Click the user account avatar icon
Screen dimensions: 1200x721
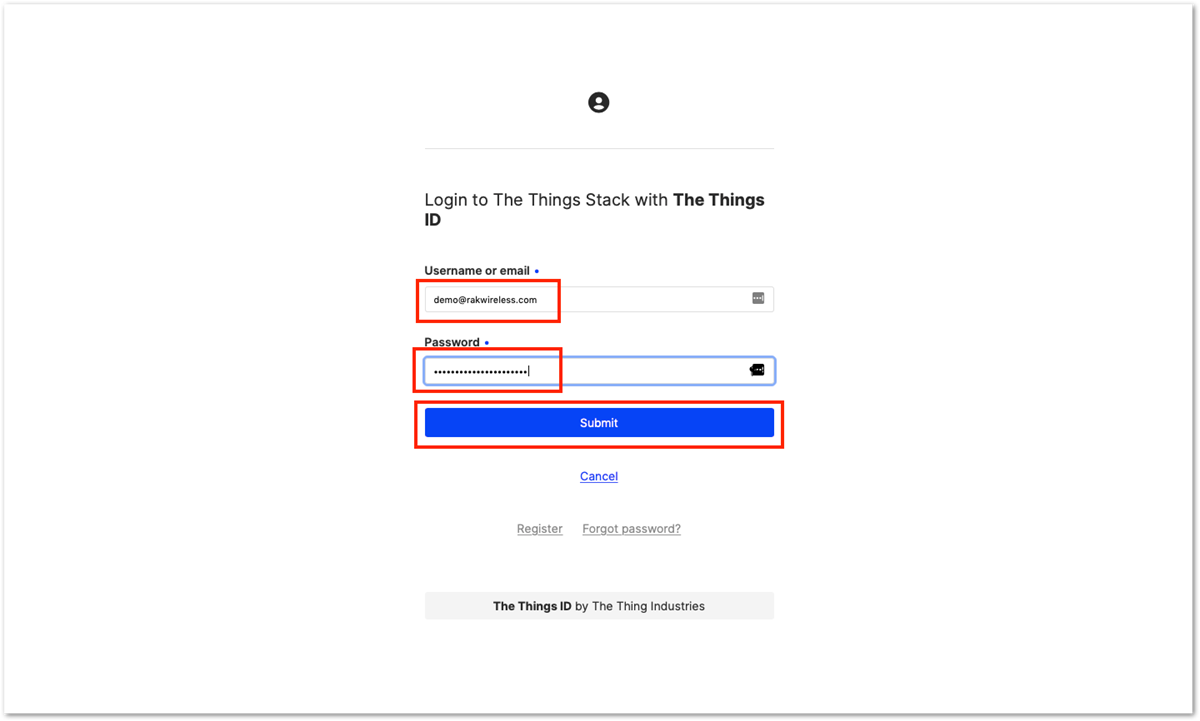click(598, 102)
